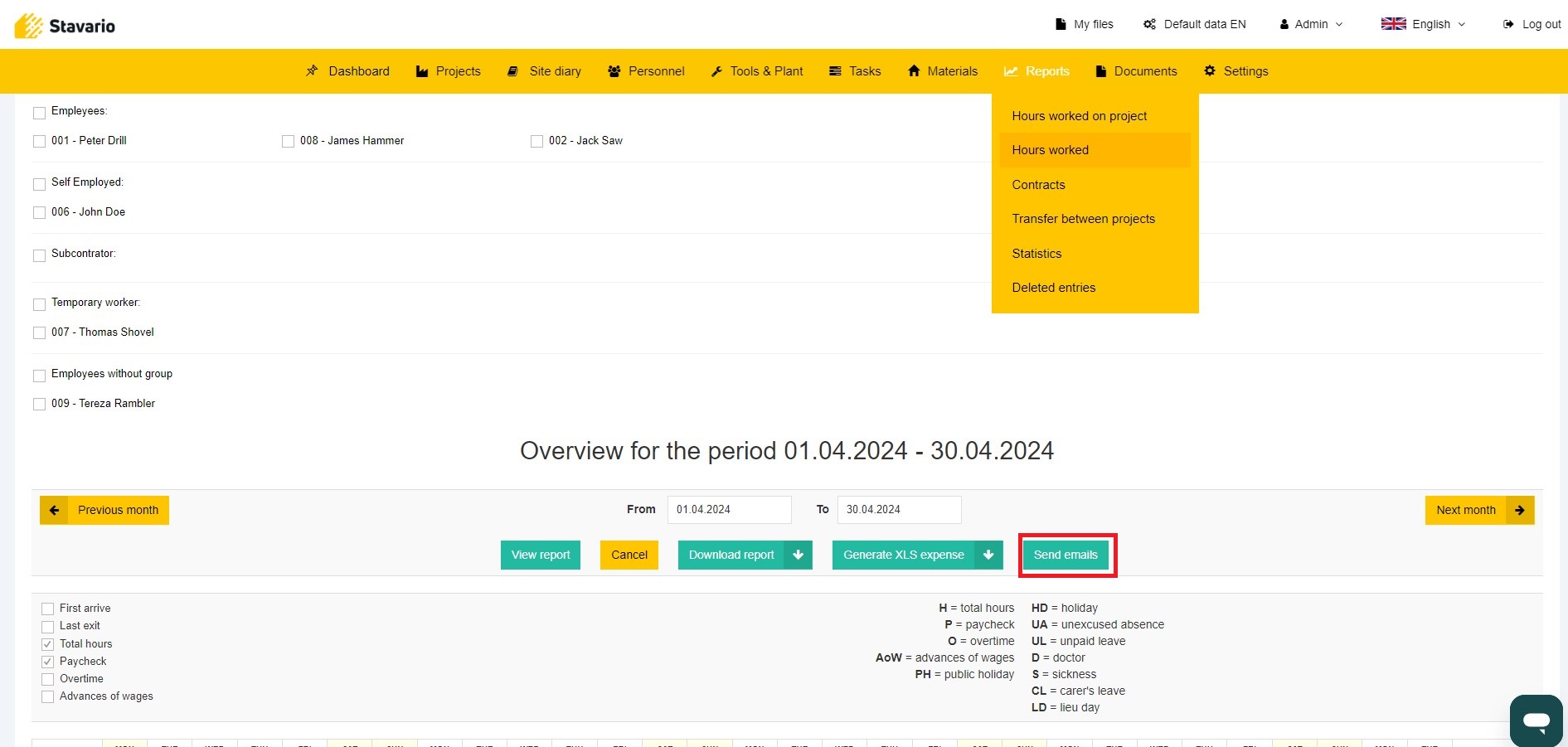The width and height of the screenshot is (1568, 747).
Task: Click the Dashboard pin icon
Action: tap(312, 70)
